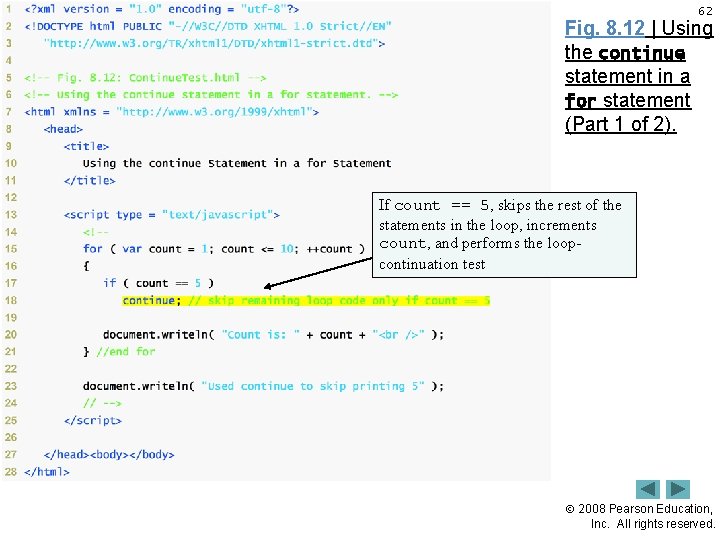Image resolution: width=720 pixels, height=540 pixels.
Task: Click the title text 'Using the continue Statement'
Action: pyautogui.click(x=237, y=163)
